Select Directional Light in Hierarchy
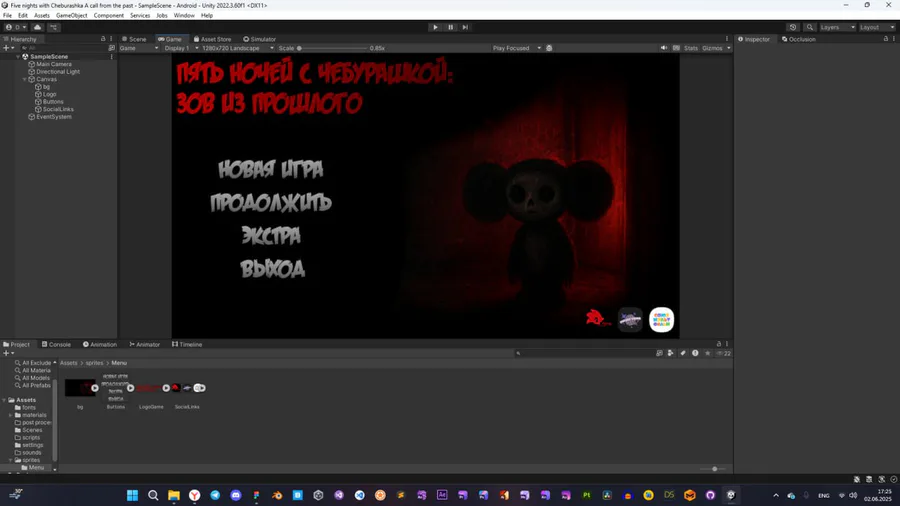The height and width of the screenshot is (506, 900). coord(57,72)
